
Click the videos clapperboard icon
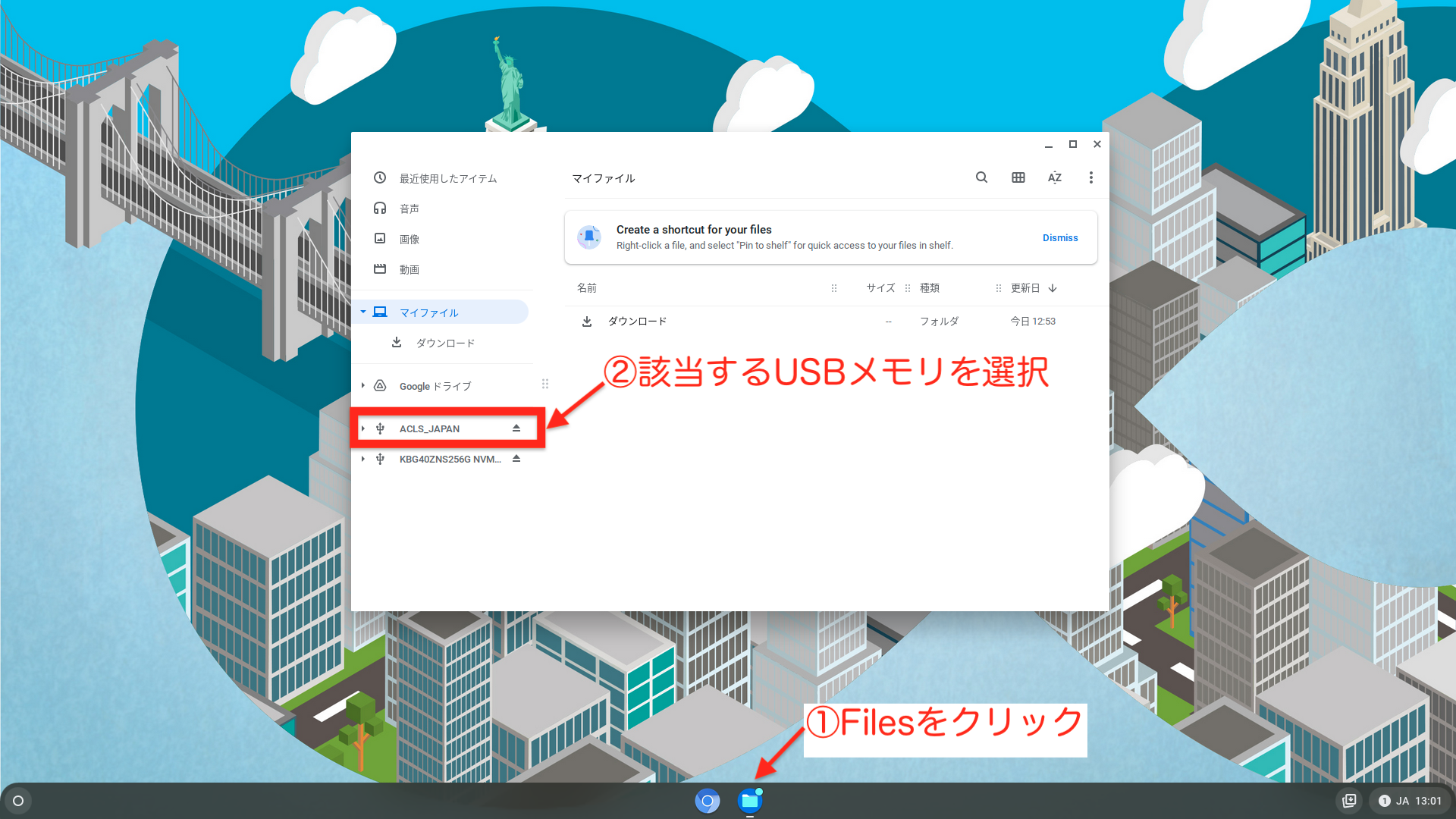point(380,268)
